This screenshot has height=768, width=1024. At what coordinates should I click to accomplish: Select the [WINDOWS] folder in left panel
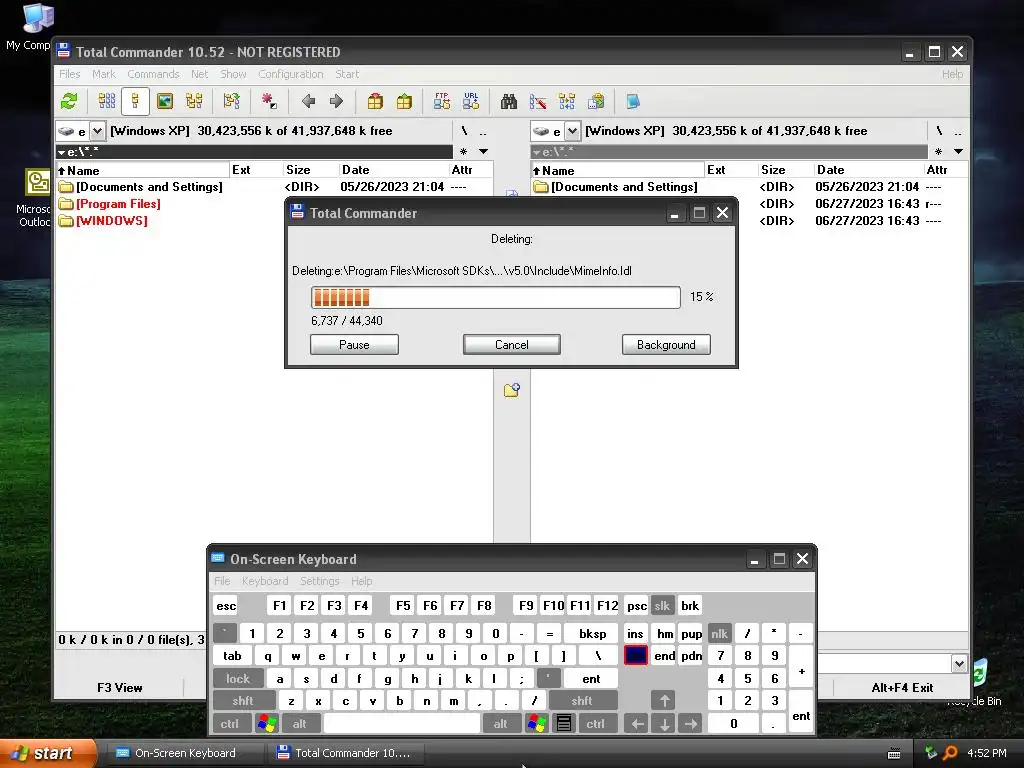(x=112, y=221)
